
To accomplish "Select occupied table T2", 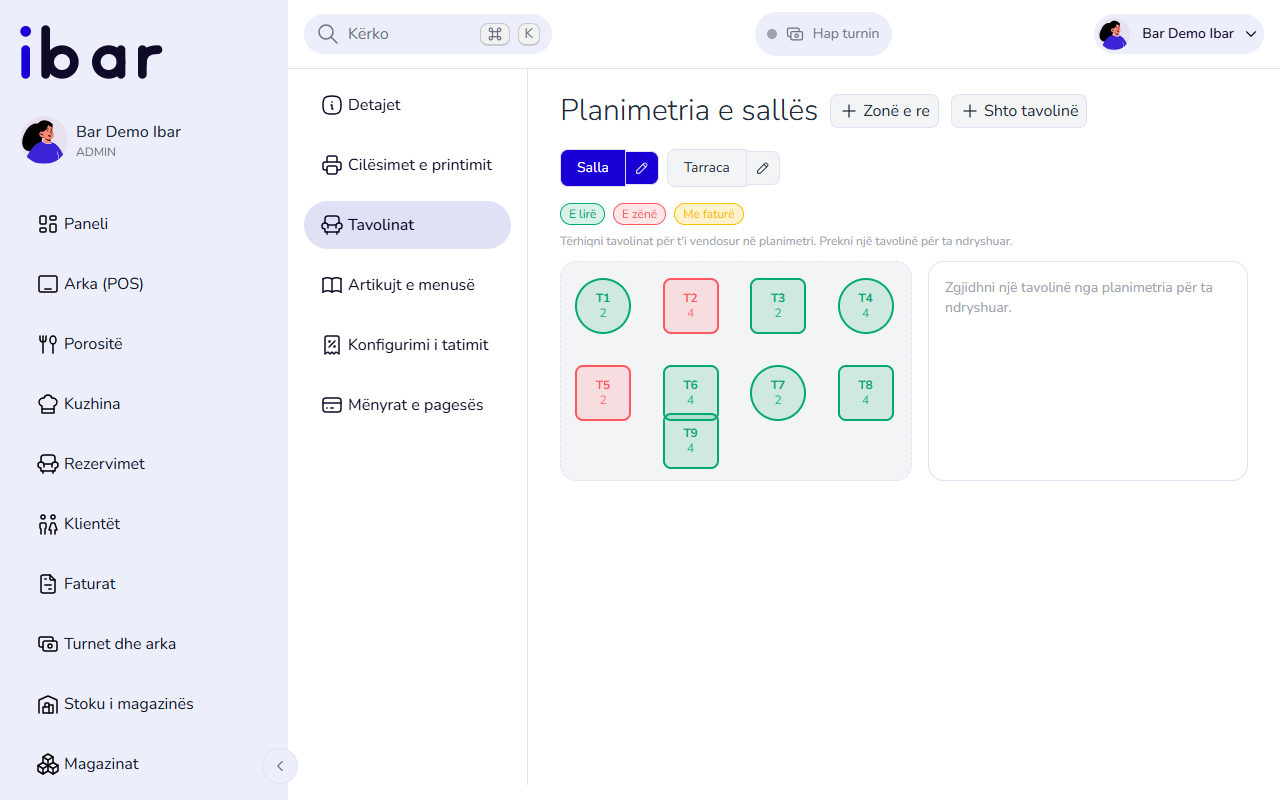I will (691, 306).
